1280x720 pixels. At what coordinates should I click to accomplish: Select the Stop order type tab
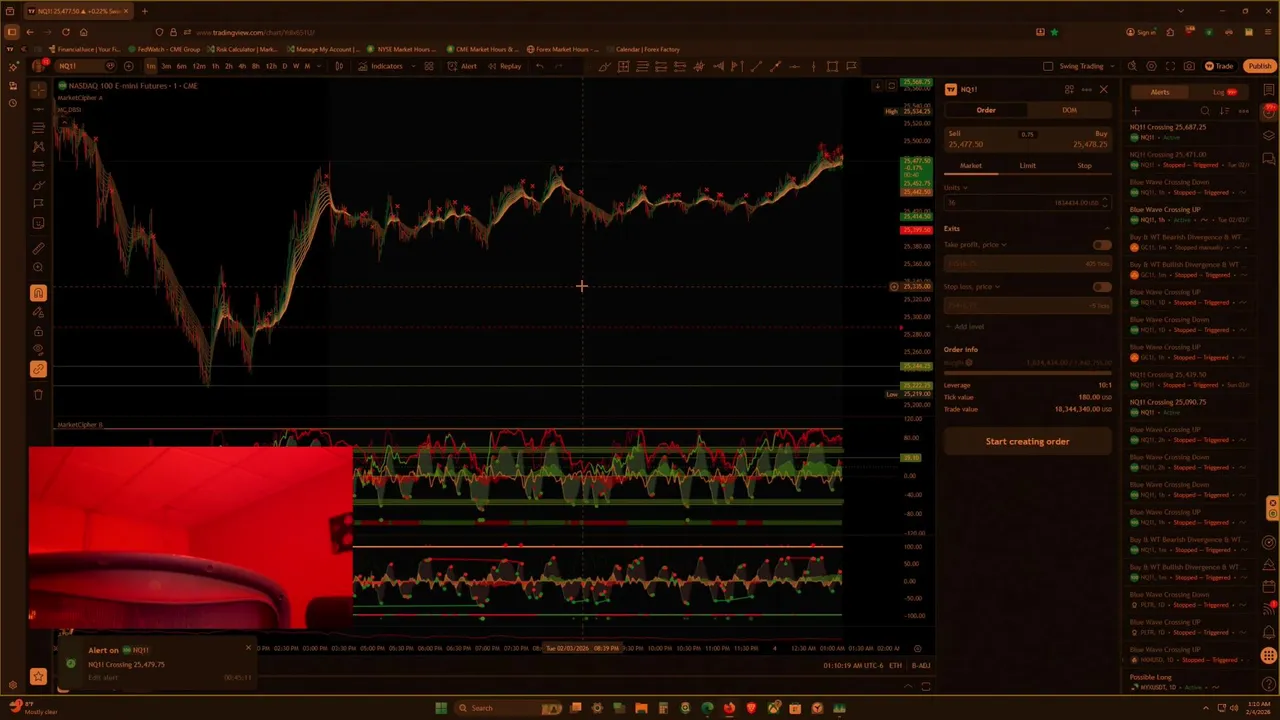1085,166
